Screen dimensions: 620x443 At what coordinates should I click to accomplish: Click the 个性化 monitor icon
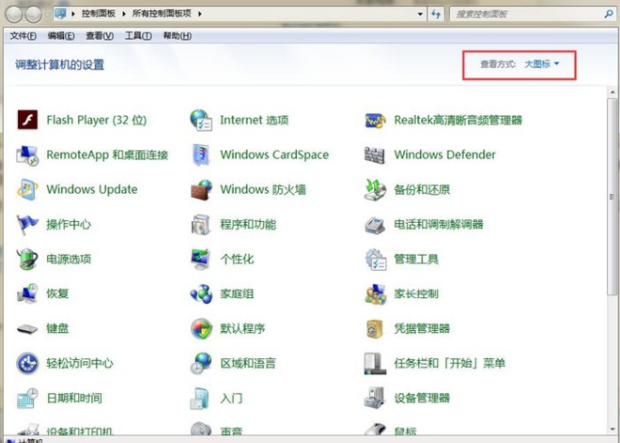click(201, 259)
